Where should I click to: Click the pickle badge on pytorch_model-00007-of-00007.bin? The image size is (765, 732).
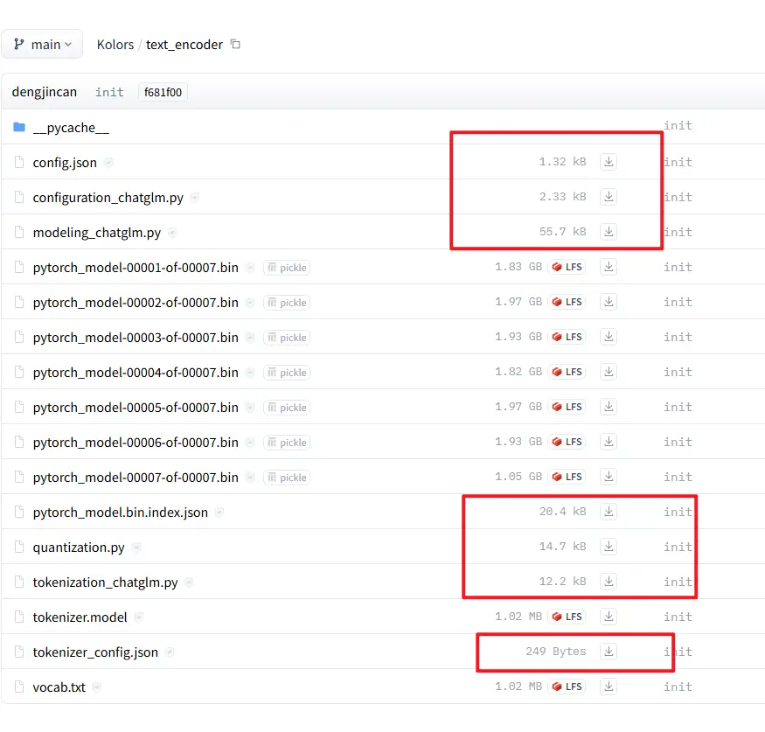pyautogui.click(x=286, y=477)
